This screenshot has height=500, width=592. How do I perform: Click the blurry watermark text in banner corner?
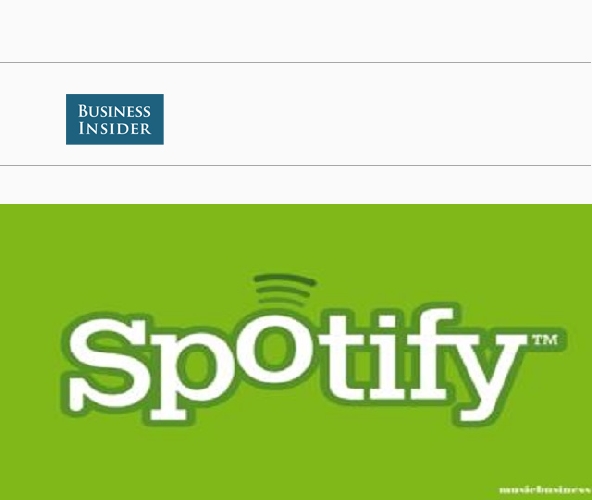545,490
